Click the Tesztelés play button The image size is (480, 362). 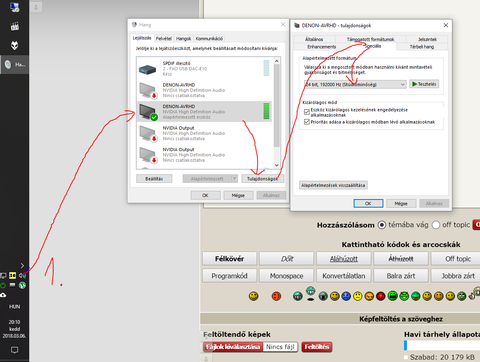(x=424, y=84)
